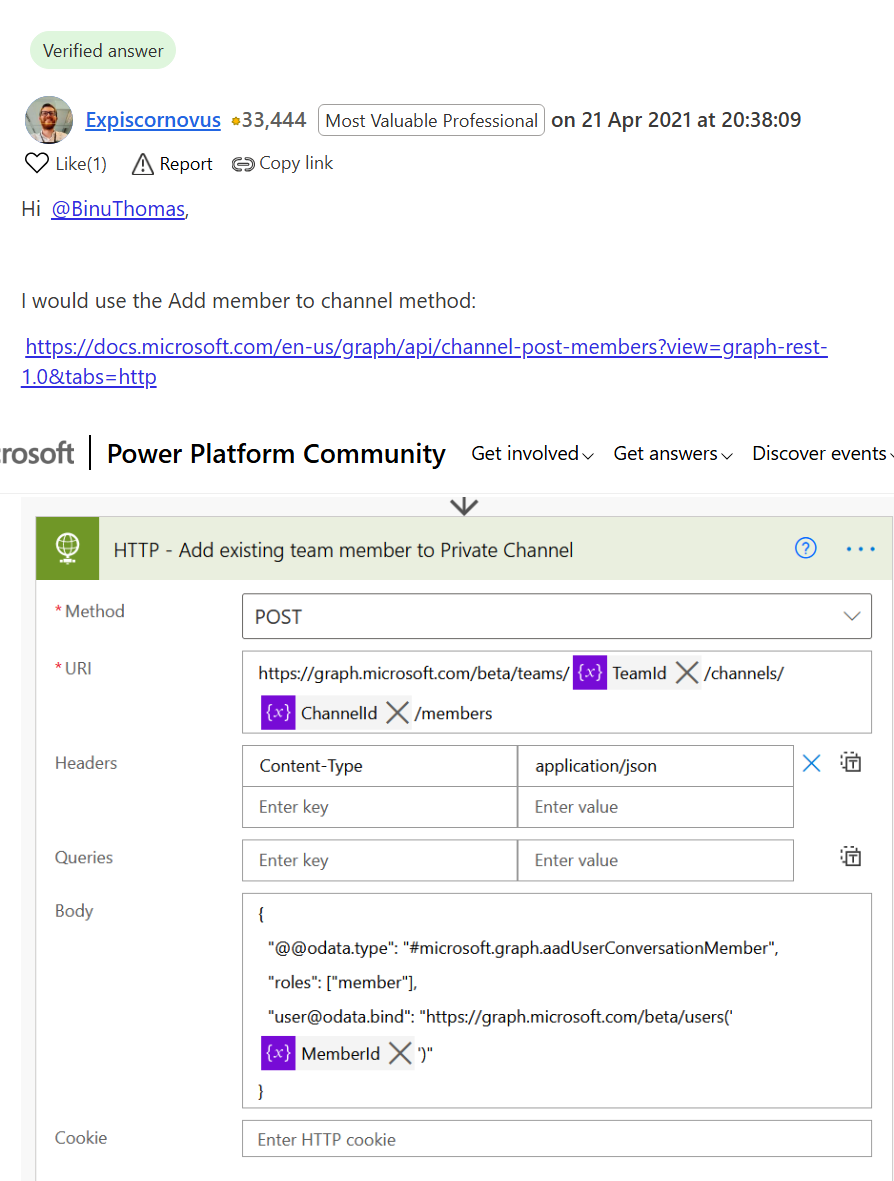Open the Power Platform Community home link
The width and height of the screenshot is (894, 1181).
coord(276,453)
